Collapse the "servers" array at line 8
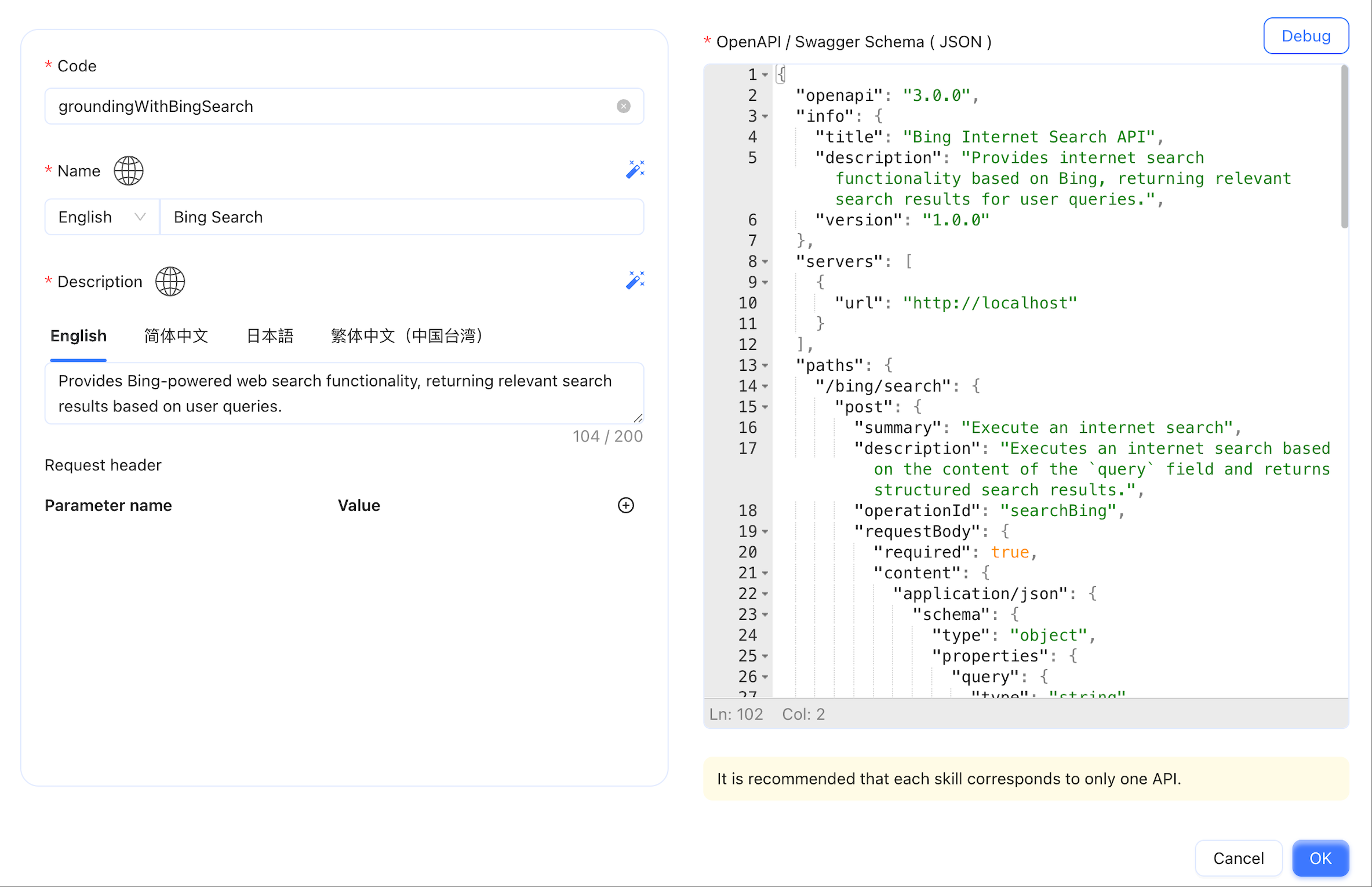This screenshot has width=1372, height=887. coord(765,262)
